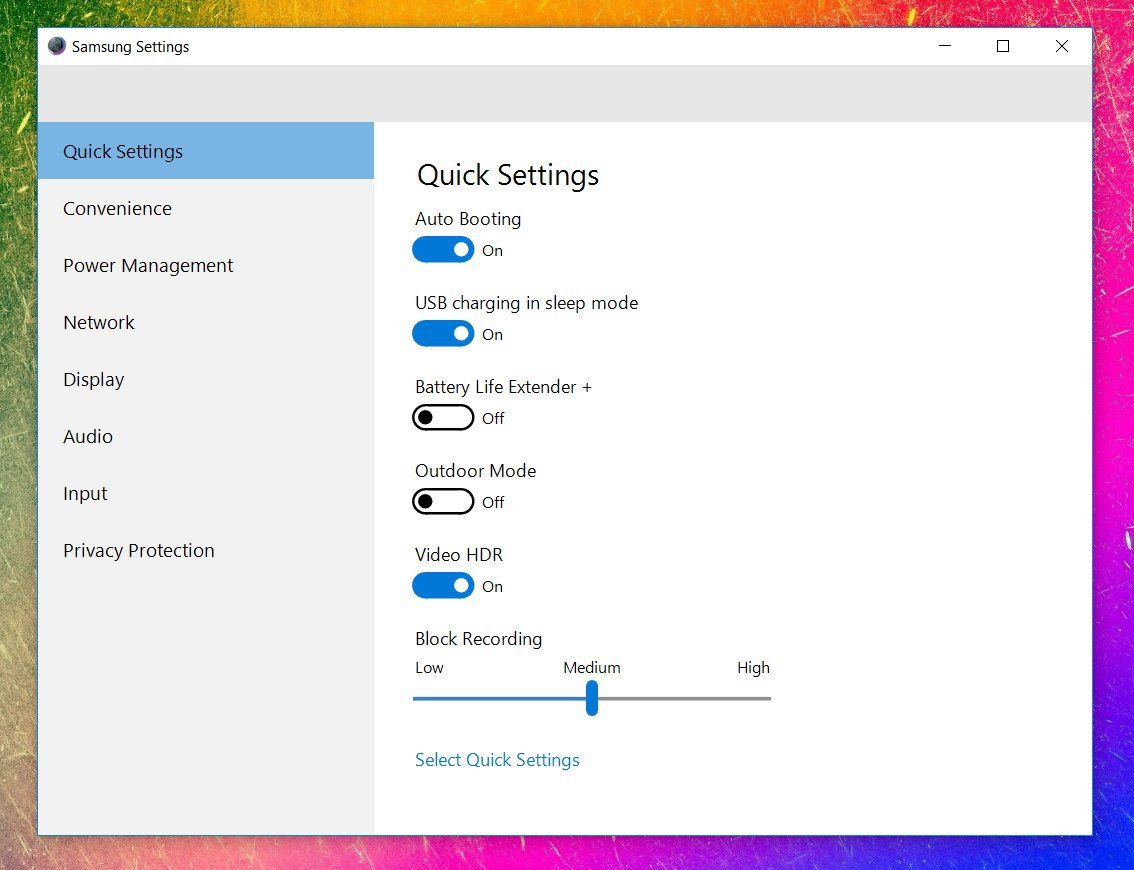Turn off the Auto Booting toggle
The width and height of the screenshot is (1134, 870).
coord(443,250)
